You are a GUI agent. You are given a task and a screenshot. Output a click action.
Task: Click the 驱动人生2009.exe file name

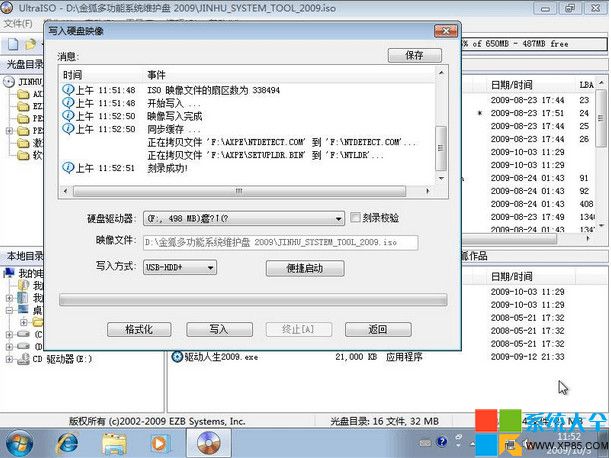click(221, 357)
